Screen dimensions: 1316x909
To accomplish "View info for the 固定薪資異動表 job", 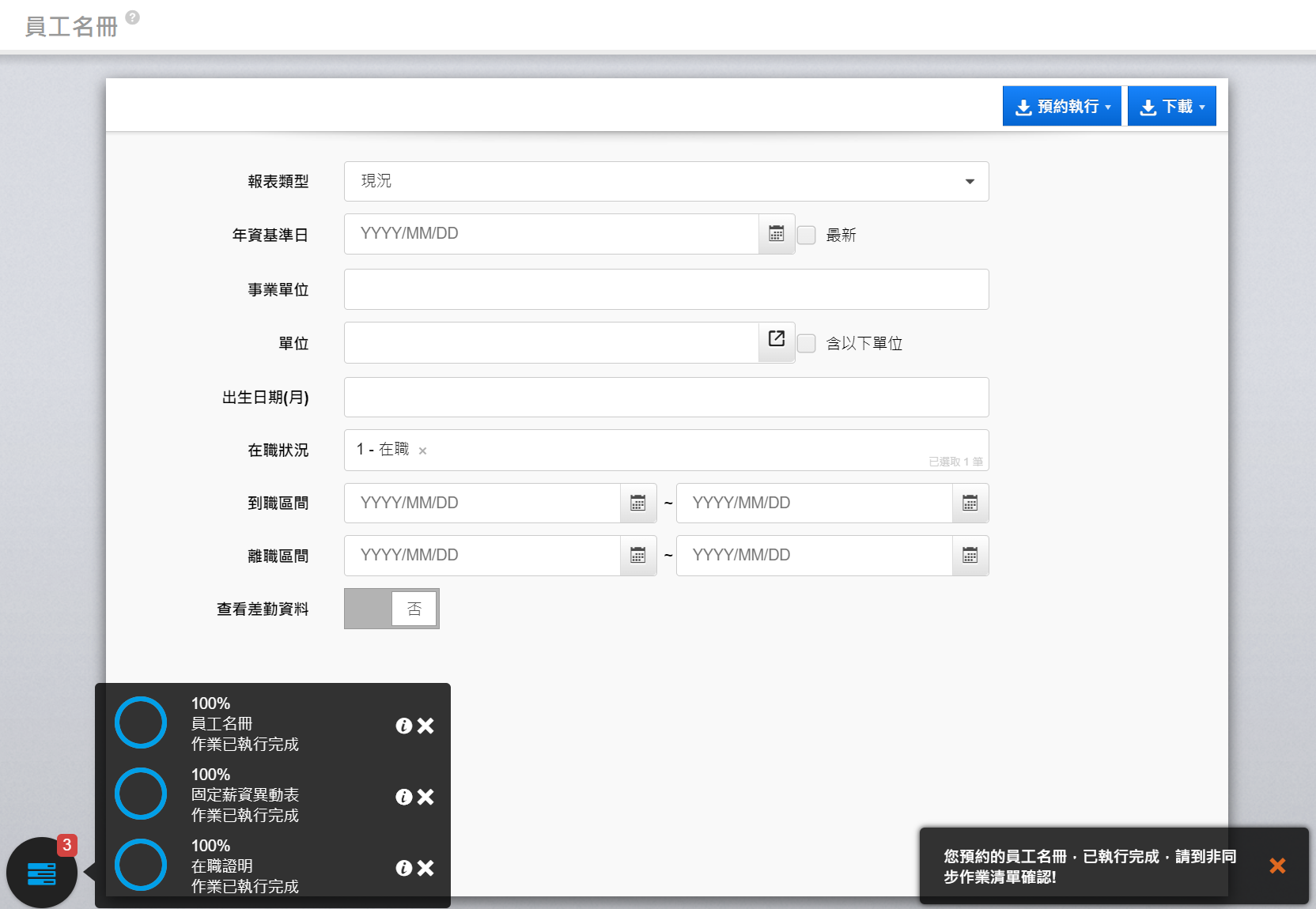I will pyautogui.click(x=403, y=797).
